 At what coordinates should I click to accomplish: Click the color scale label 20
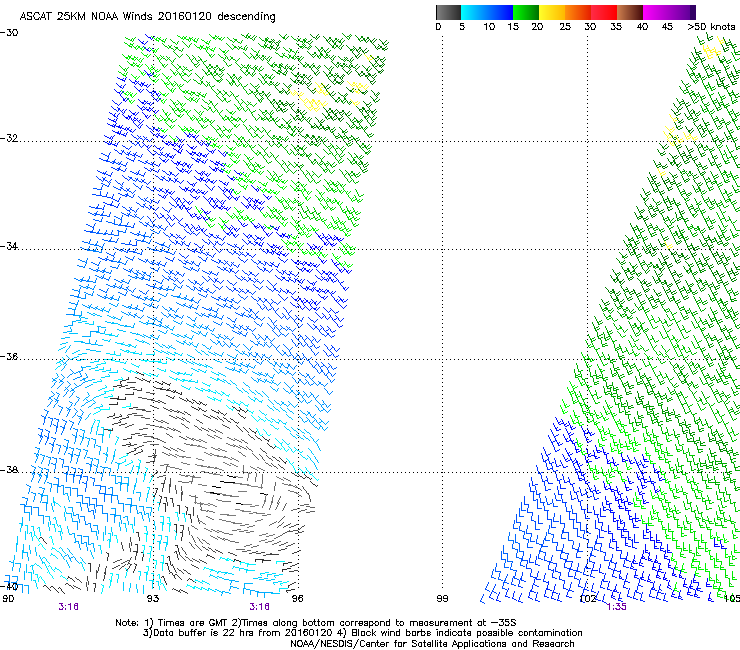pyautogui.click(x=537, y=27)
